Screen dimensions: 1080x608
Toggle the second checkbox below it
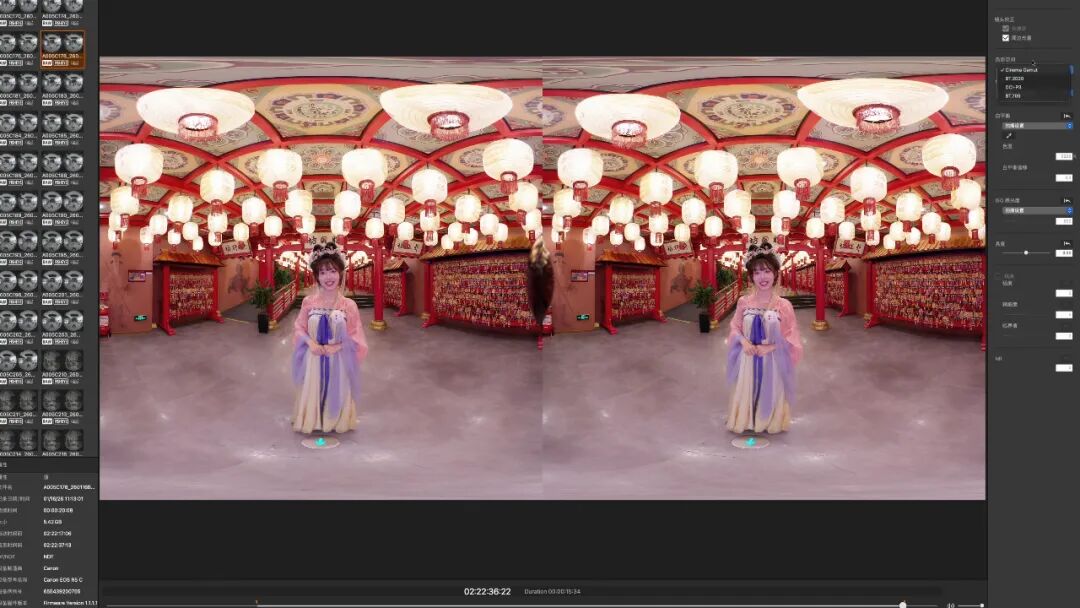pos(1006,38)
